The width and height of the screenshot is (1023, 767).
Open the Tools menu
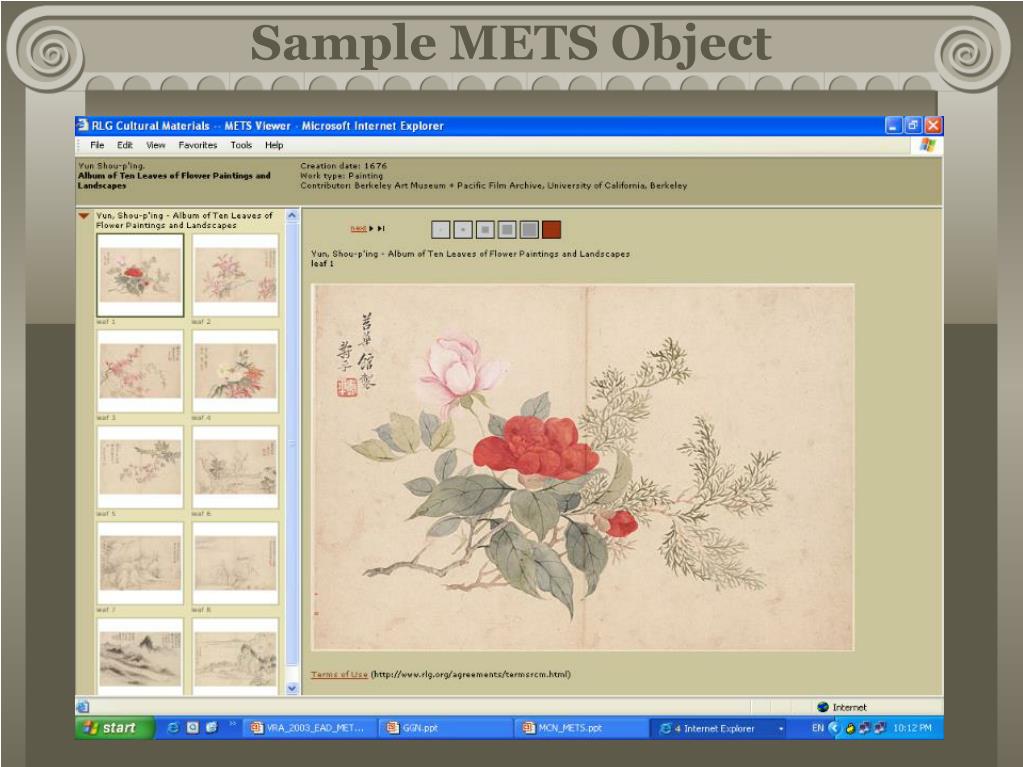[241, 145]
